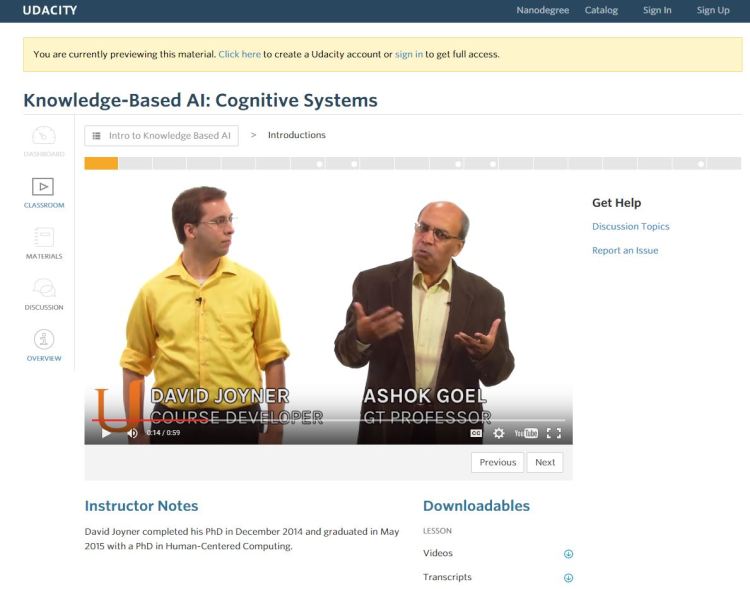
Task: Select the Classroom sidebar icon
Action: click(44, 192)
